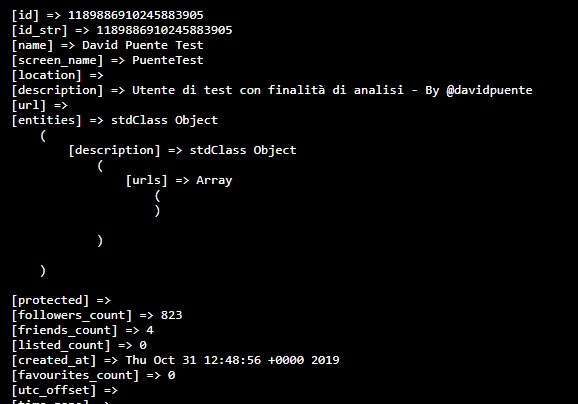Click the id value 1189886910245883905
Screen dimensions: 578x404
point(135,15)
